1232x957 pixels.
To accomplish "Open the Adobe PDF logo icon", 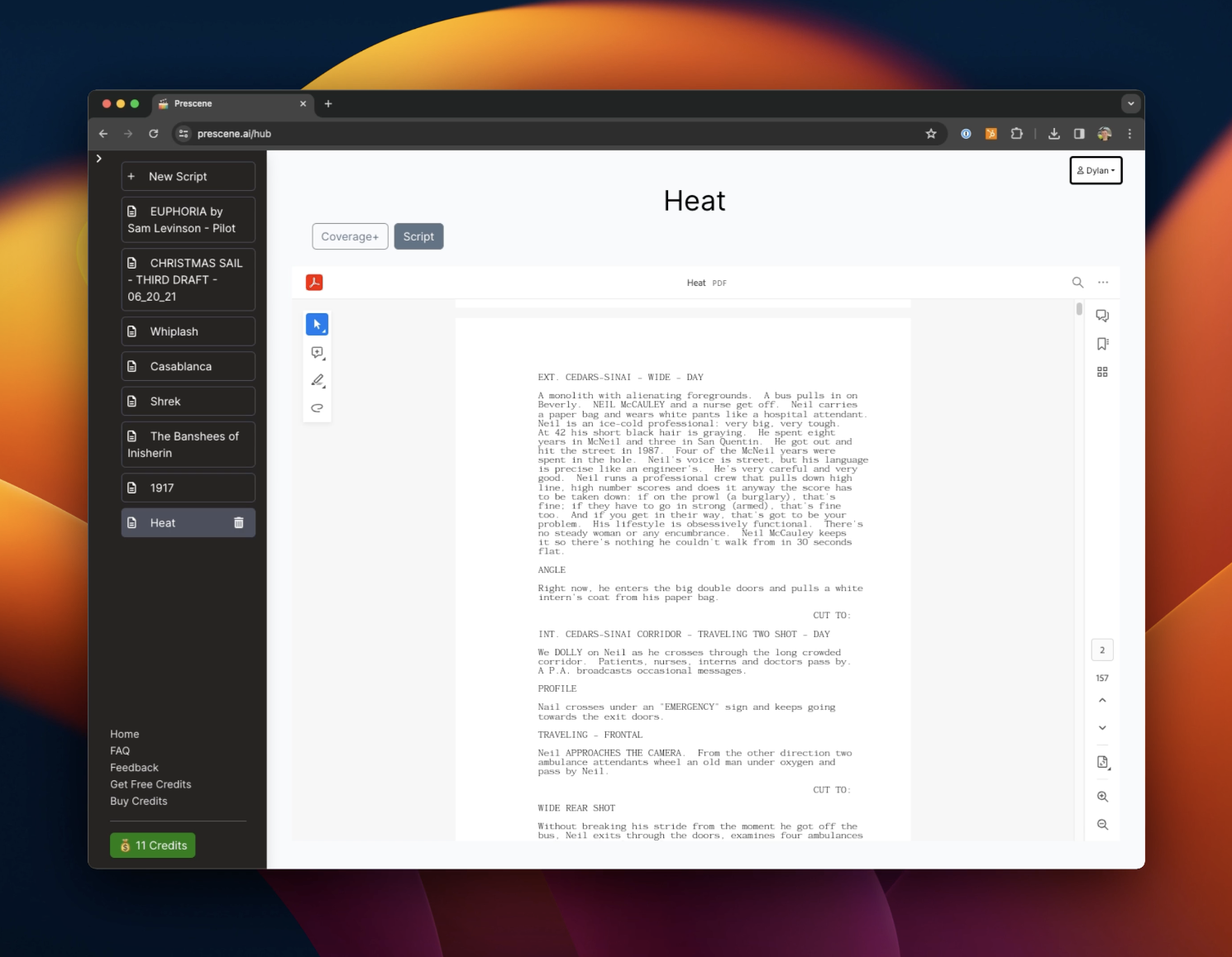I will 314,283.
